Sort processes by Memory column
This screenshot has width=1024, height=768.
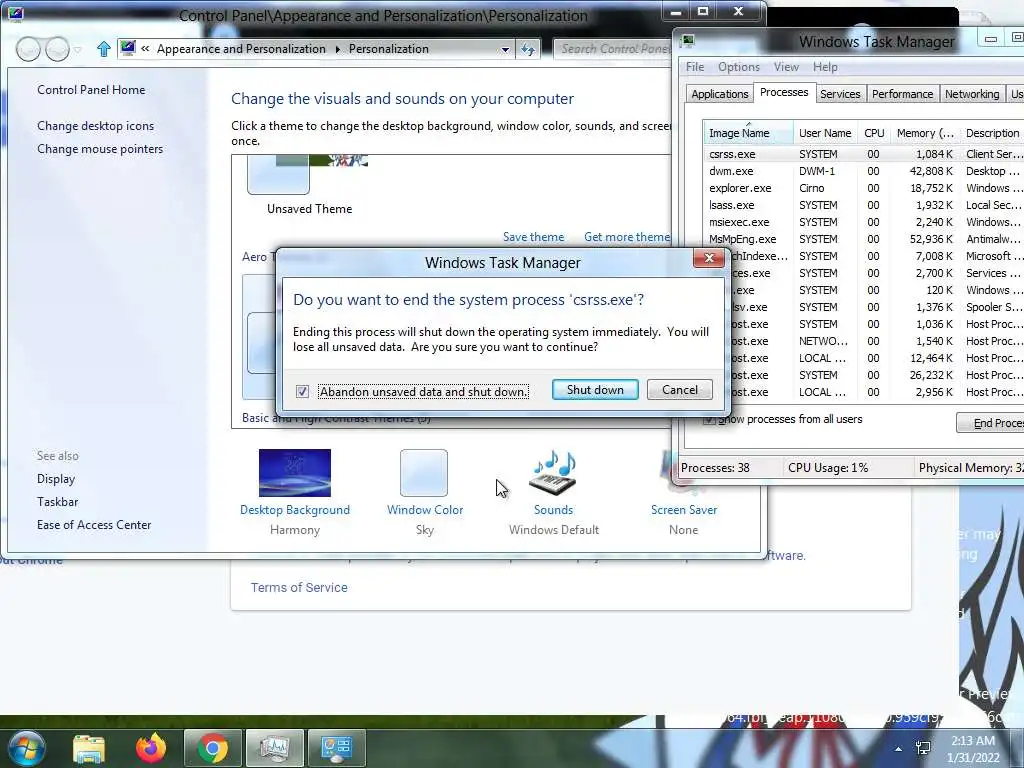[x=925, y=133]
